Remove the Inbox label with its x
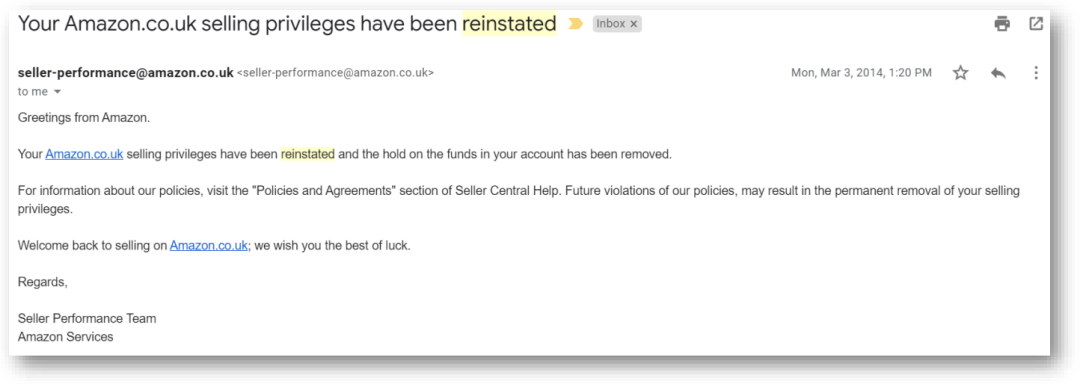 pyautogui.click(x=634, y=24)
